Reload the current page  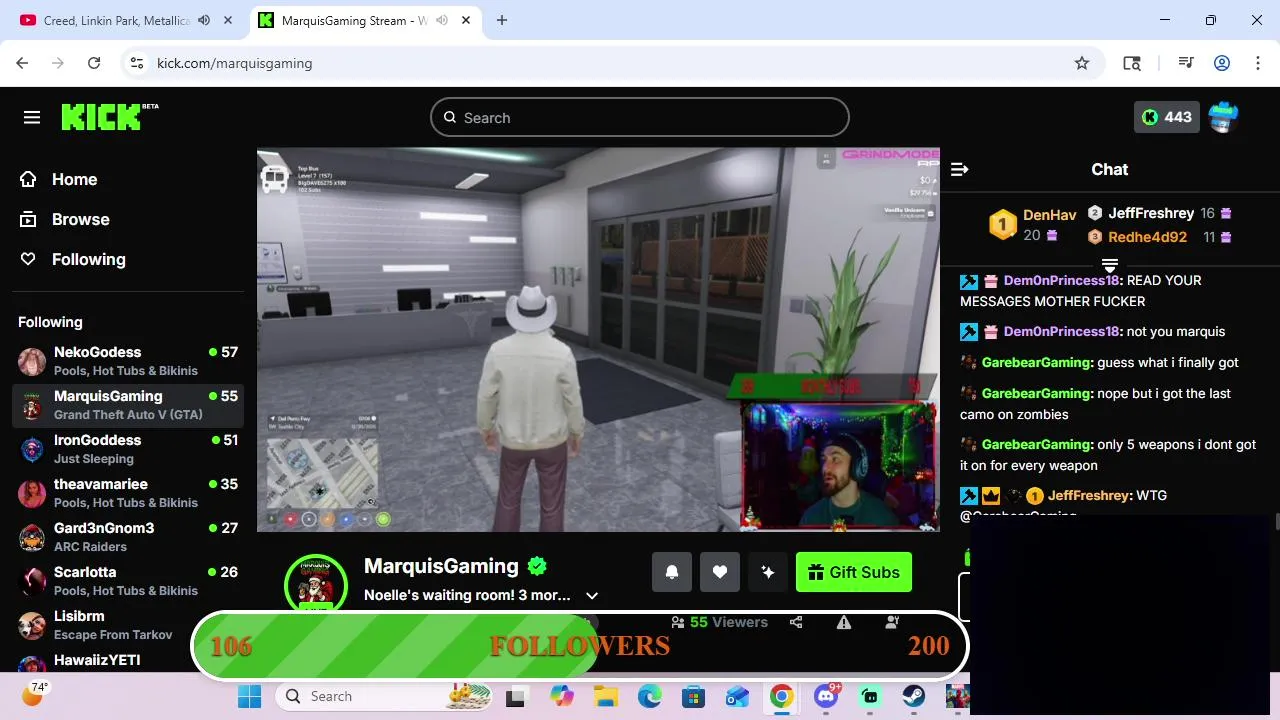[94, 63]
